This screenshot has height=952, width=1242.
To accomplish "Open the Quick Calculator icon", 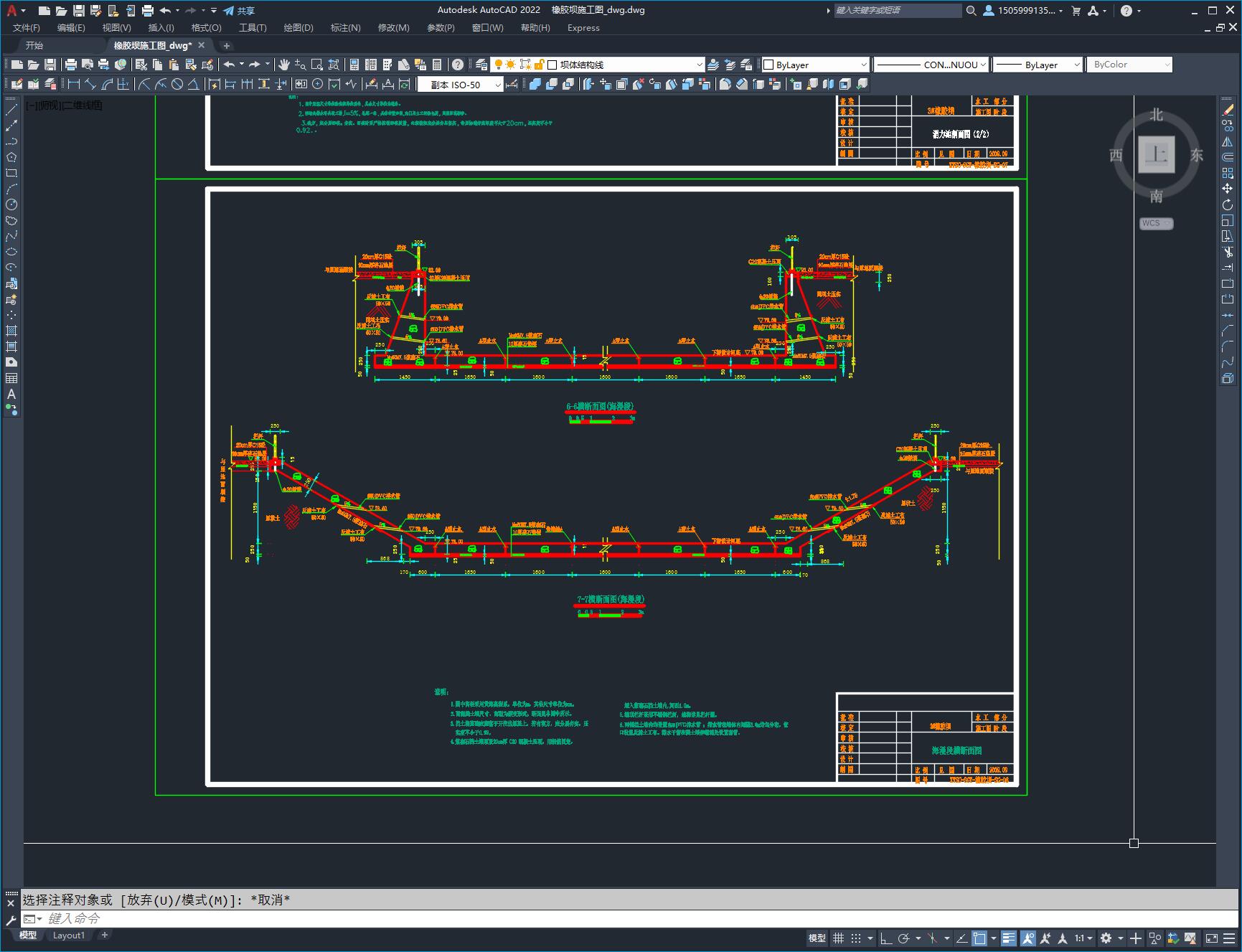I will pos(437,65).
